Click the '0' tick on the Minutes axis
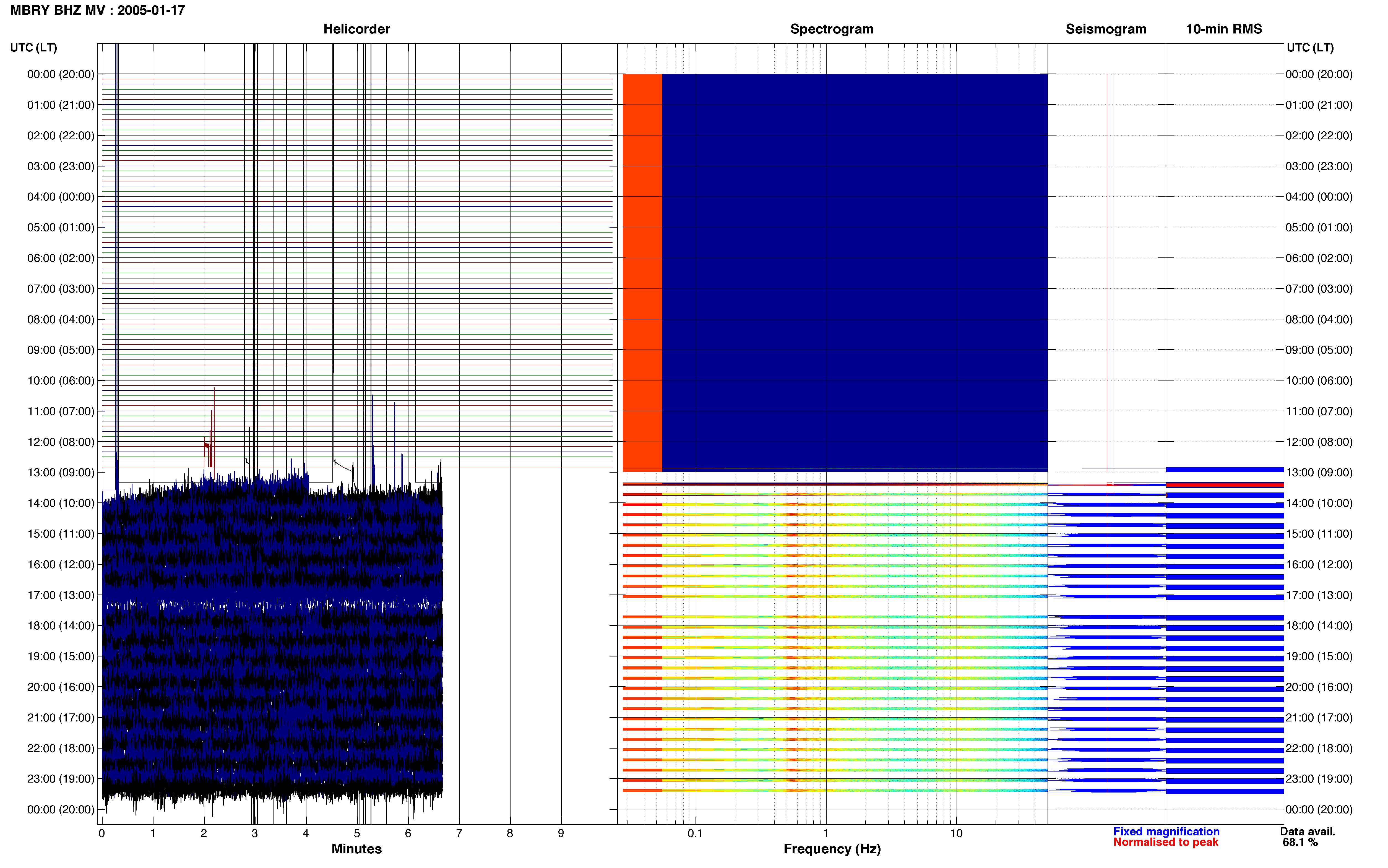This screenshot has height=868, width=1388. coord(101,833)
